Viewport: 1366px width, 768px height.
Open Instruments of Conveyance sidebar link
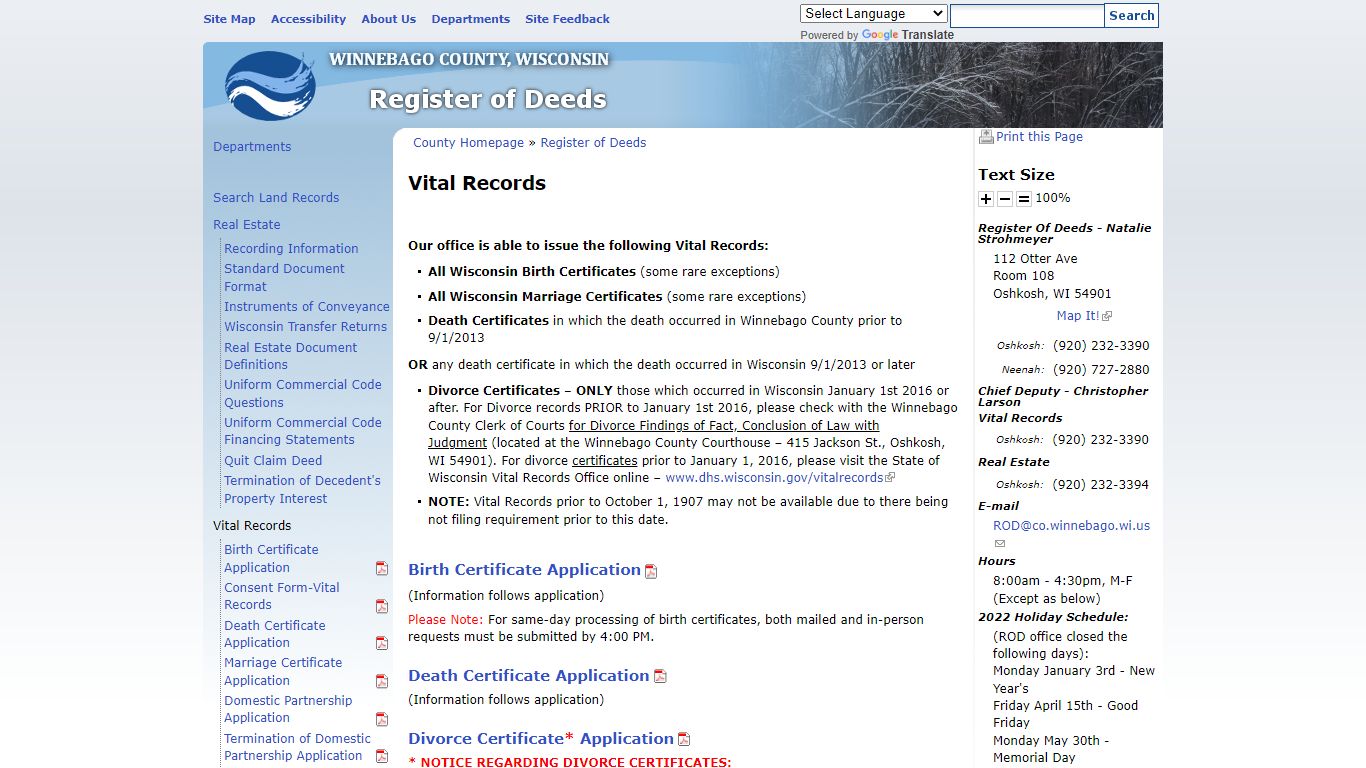tap(307, 307)
